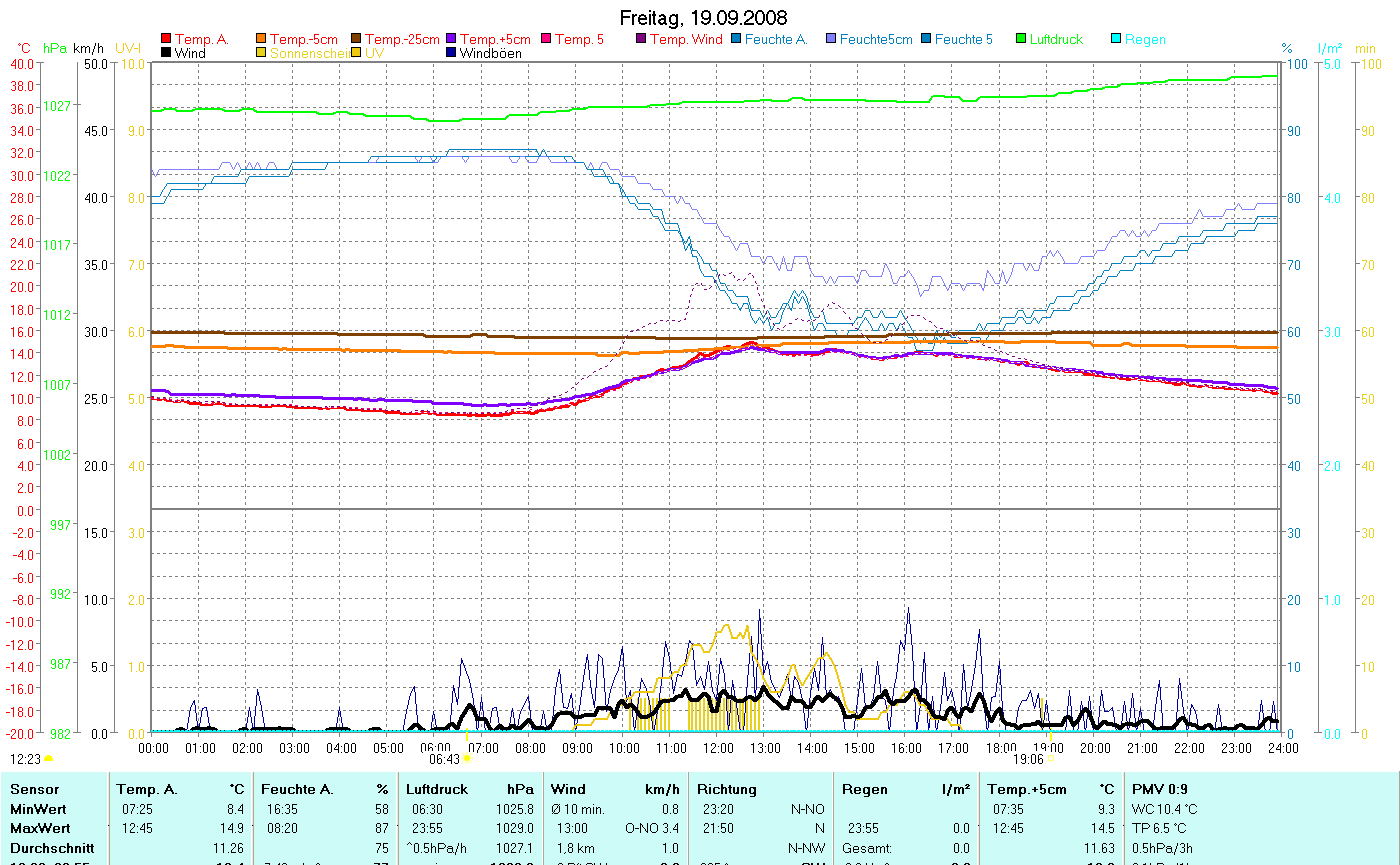The width and height of the screenshot is (1400, 865).
Task: Click the Luftdruck column header in table
Action: (x=439, y=789)
